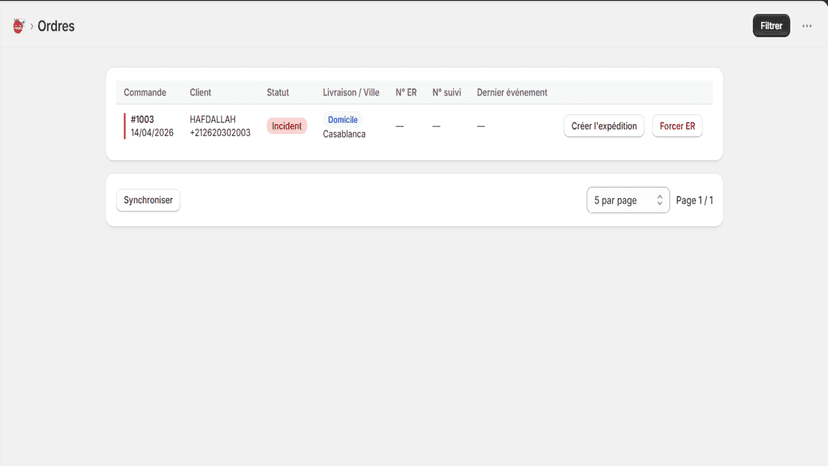828x466 pixels.
Task: Open the 5 par page dropdown
Action: click(x=628, y=200)
